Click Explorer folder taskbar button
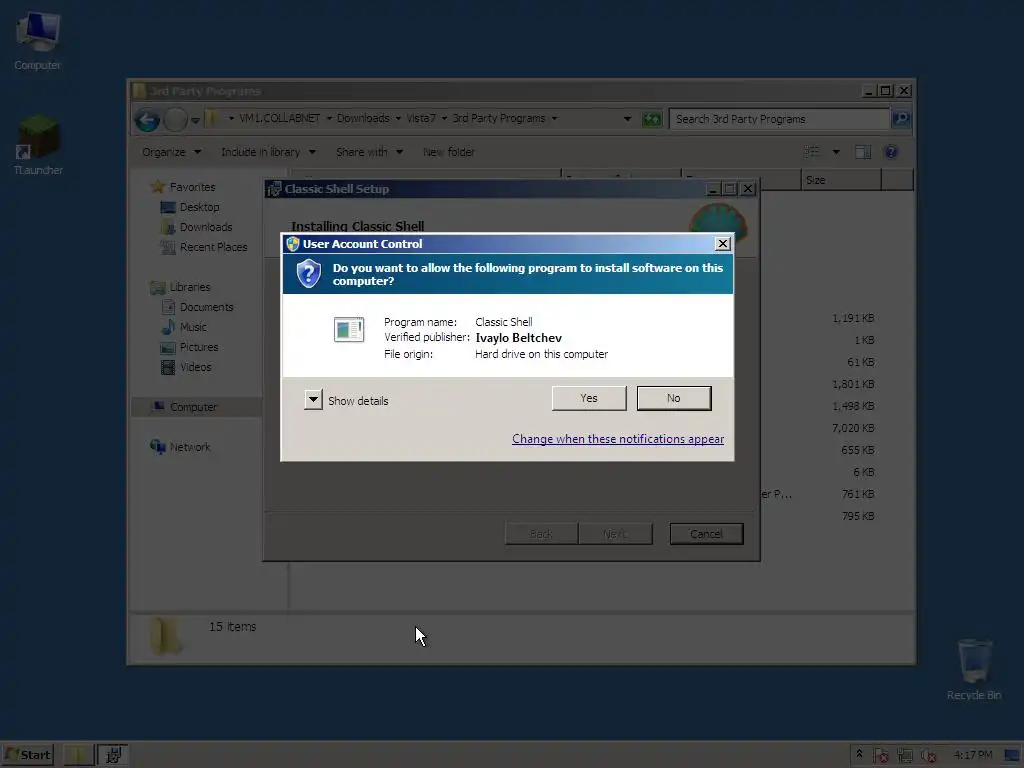 pos(78,755)
